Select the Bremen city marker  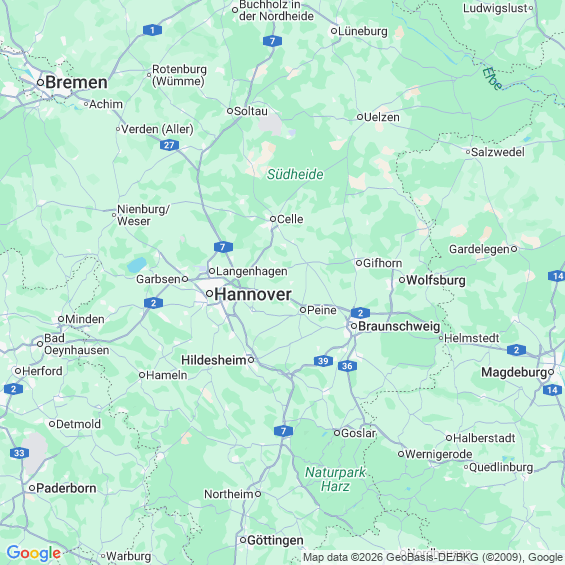click(40, 83)
